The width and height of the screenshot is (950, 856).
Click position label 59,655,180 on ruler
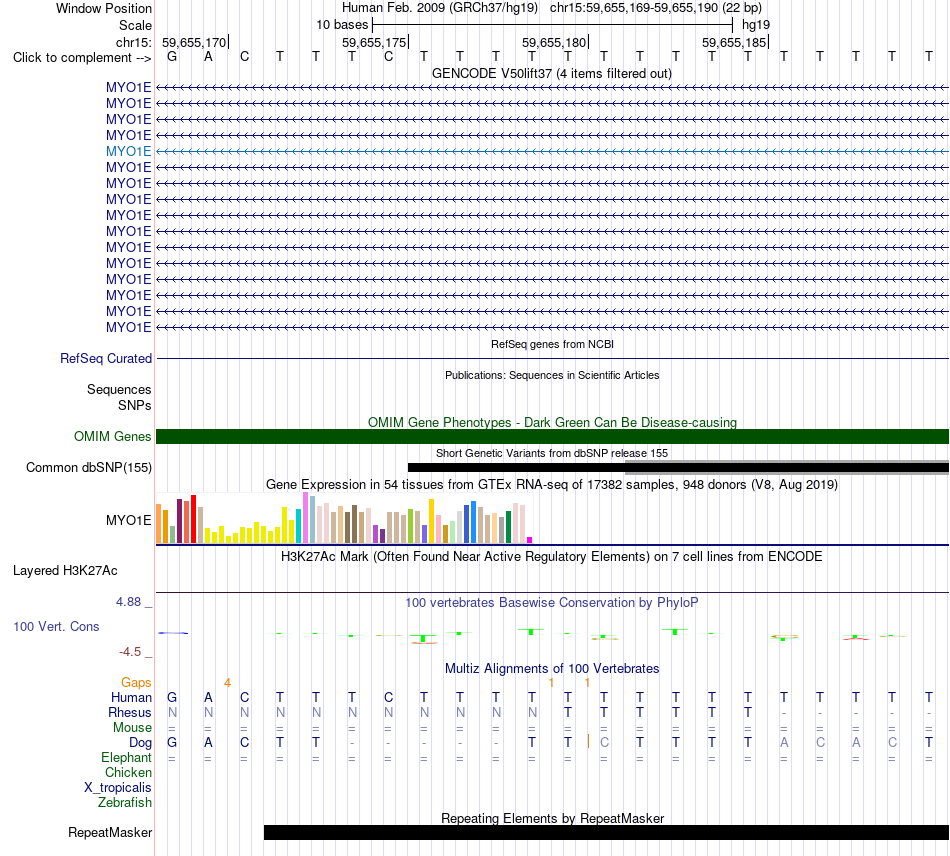[x=554, y=42]
